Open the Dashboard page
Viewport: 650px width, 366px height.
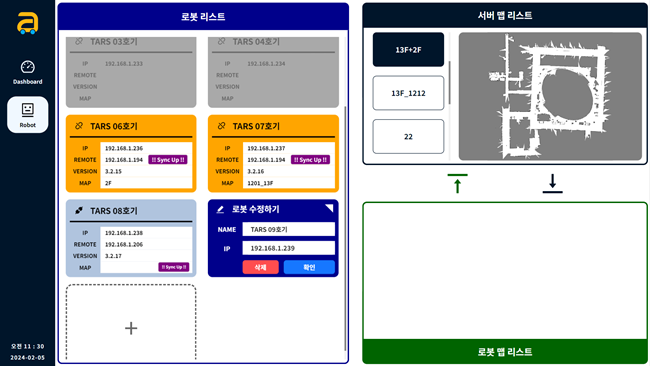coord(27,73)
